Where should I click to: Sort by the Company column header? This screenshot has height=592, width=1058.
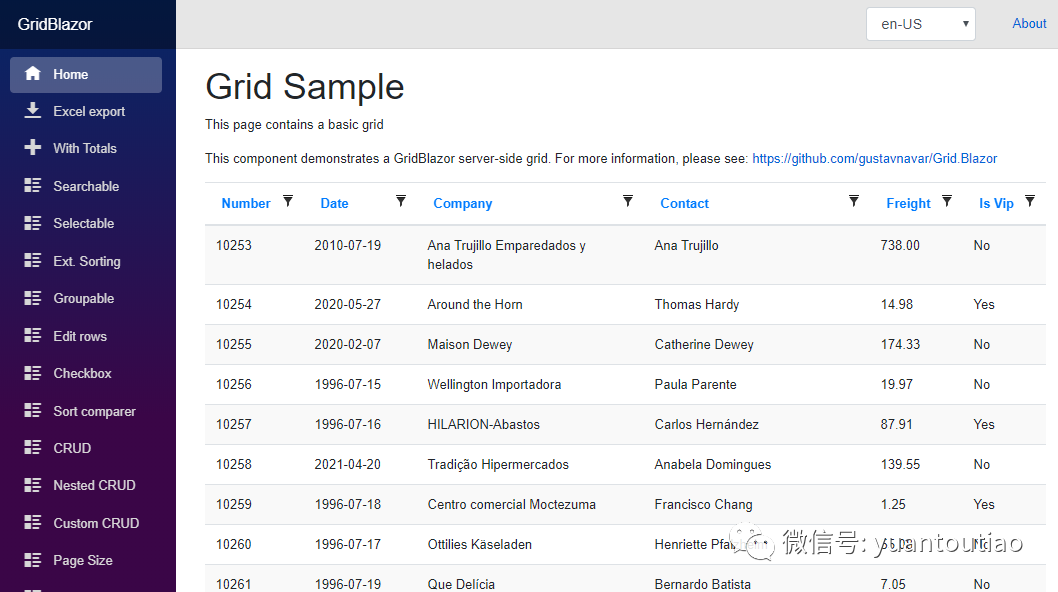coord(462,203)
